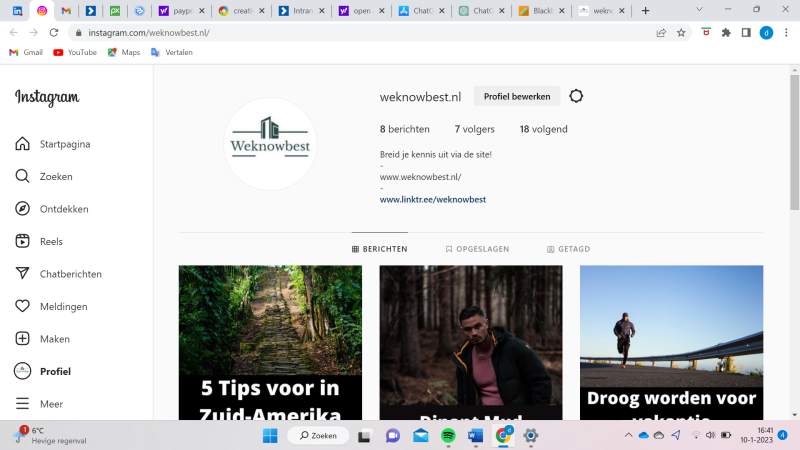800x450 pixels.
Task: Open the 5 Tips voor in Zuid-Amerika post
Action: pyautogui.click(x=270, y=342)
